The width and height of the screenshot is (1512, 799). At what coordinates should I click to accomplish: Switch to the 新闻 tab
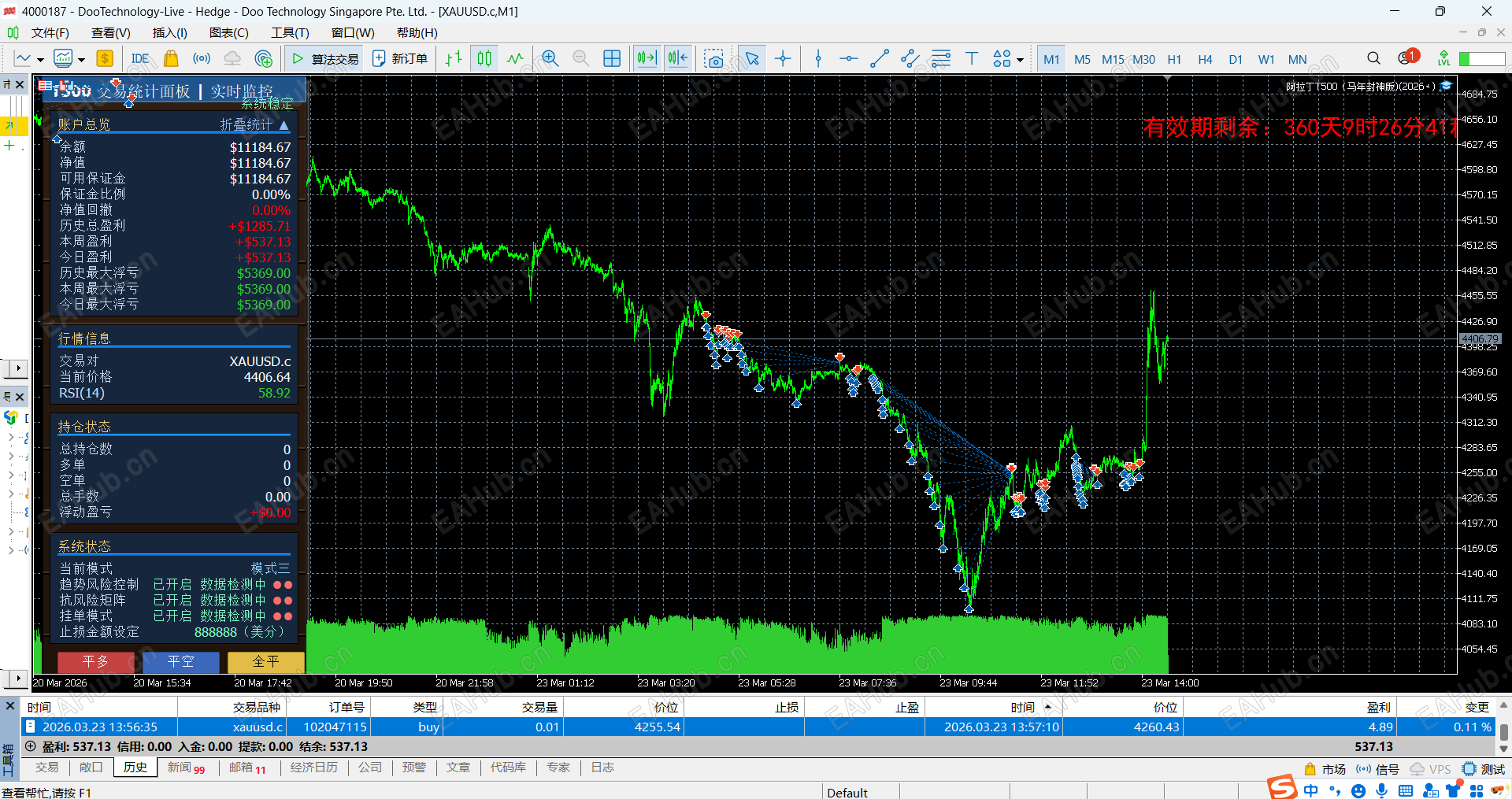coord(186,768)
